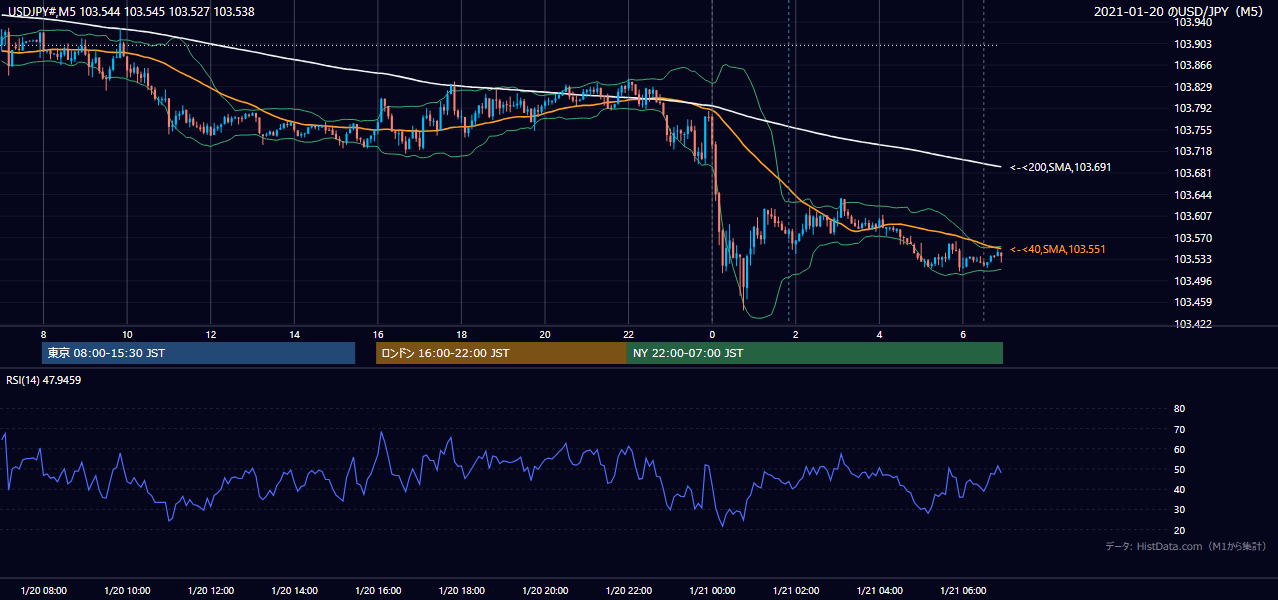Click RSI axis level 30

click(1179, 510)
